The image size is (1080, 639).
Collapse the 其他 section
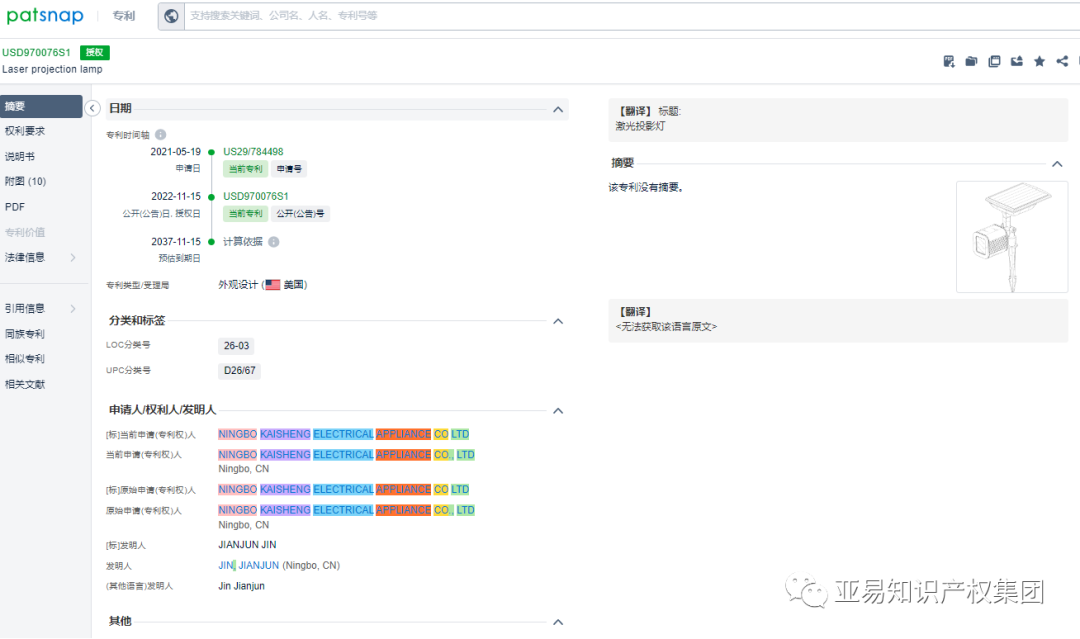(x=558, y=622)
